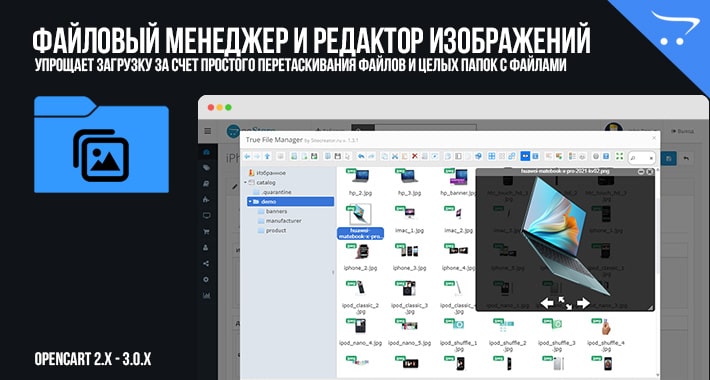This screenshot has width=710, height=380.
Task: Open the admin sidebar gear settings icon
Action: coord(206,279)
